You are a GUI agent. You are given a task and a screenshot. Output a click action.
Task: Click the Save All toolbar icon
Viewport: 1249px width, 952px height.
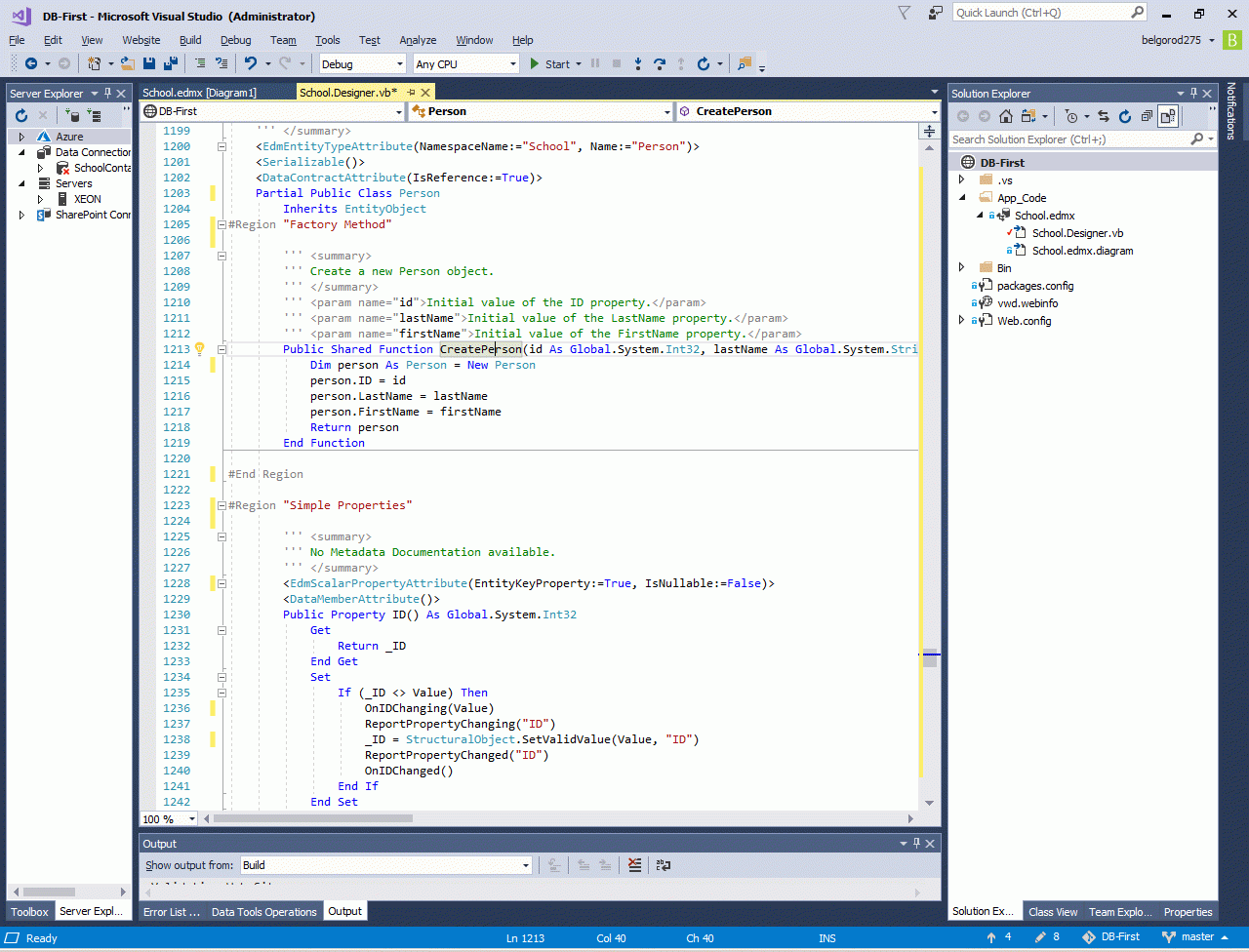171,63
